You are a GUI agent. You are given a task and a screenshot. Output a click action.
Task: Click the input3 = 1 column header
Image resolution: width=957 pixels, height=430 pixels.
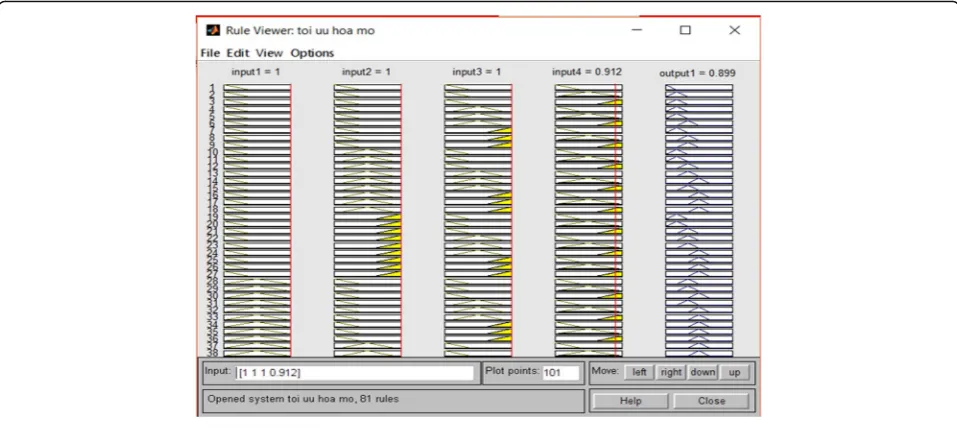[x=477, y=72]
